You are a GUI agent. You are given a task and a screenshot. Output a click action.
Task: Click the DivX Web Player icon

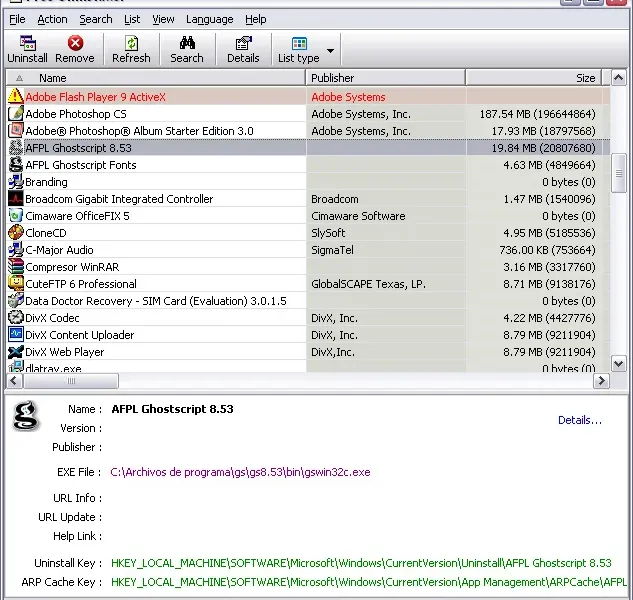(16, 351)
